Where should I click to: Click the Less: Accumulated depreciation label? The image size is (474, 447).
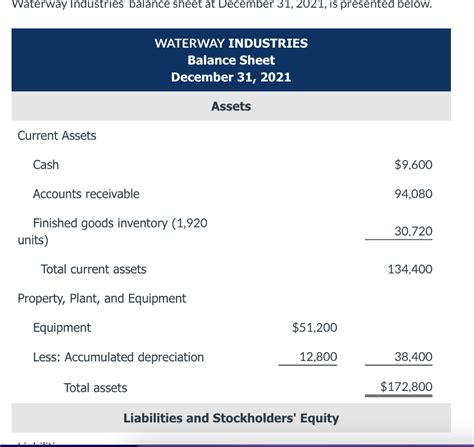pos(118,357)
